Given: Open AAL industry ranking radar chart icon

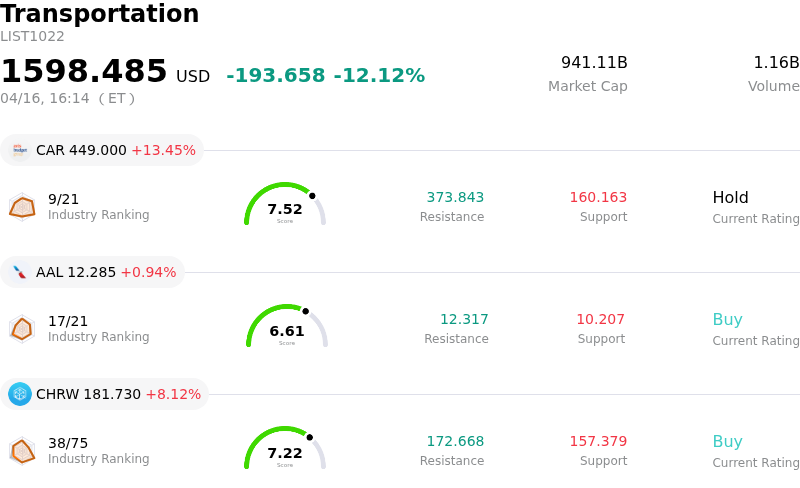Looking at the screenshot, I should pos(22,328).
